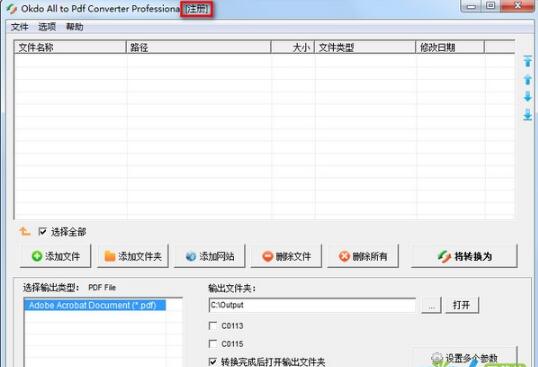Click the browse button beside output folder
This screenshot has width=538, height=367.
coord(431,305)
